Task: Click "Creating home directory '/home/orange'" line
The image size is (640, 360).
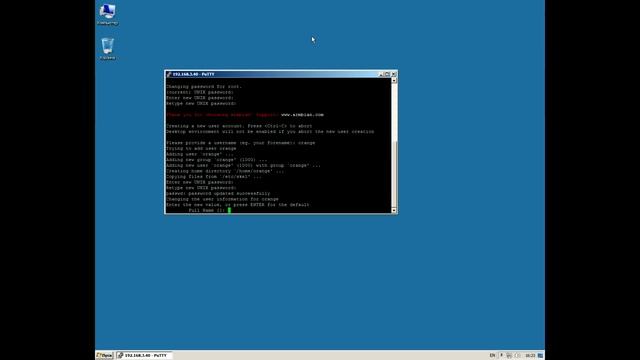Action: click(225, 171)
